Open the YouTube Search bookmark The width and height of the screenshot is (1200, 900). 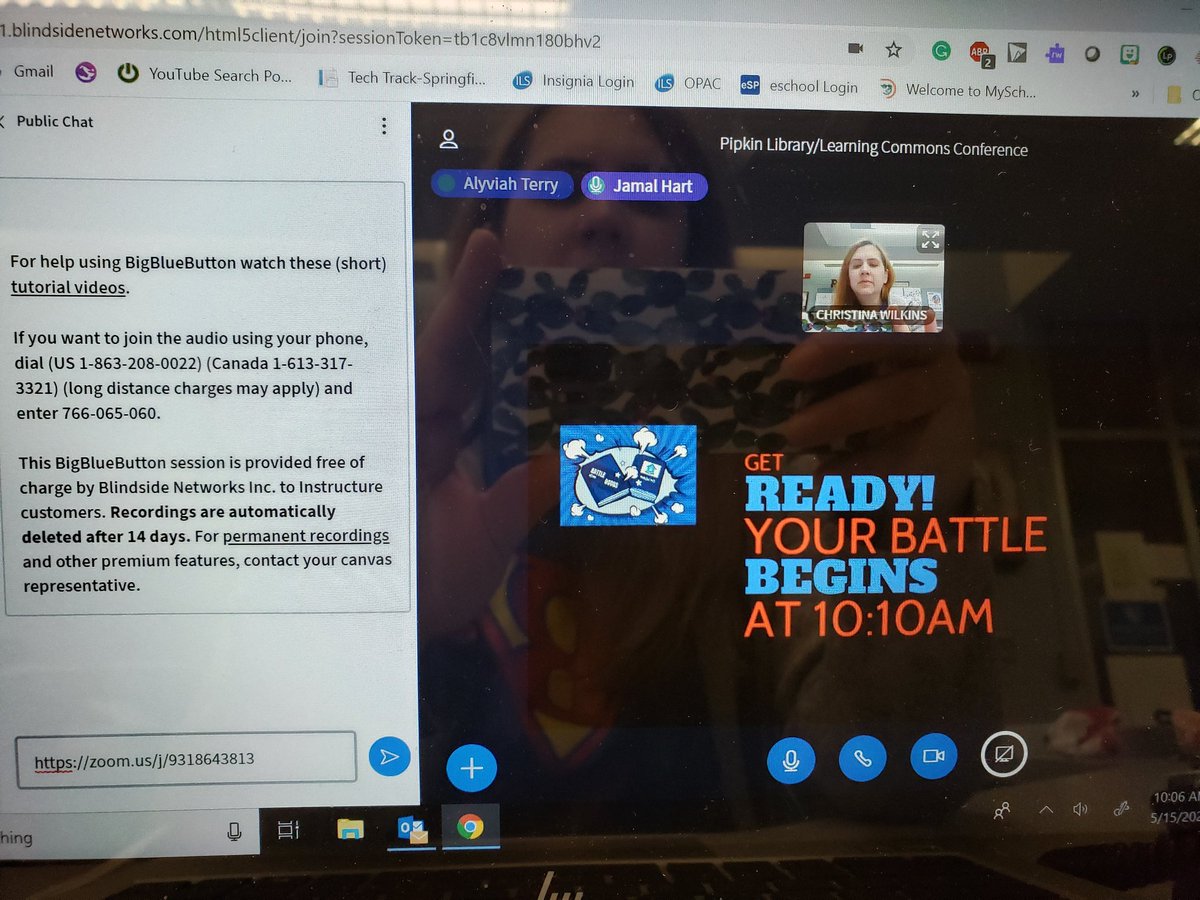(203, 74)
